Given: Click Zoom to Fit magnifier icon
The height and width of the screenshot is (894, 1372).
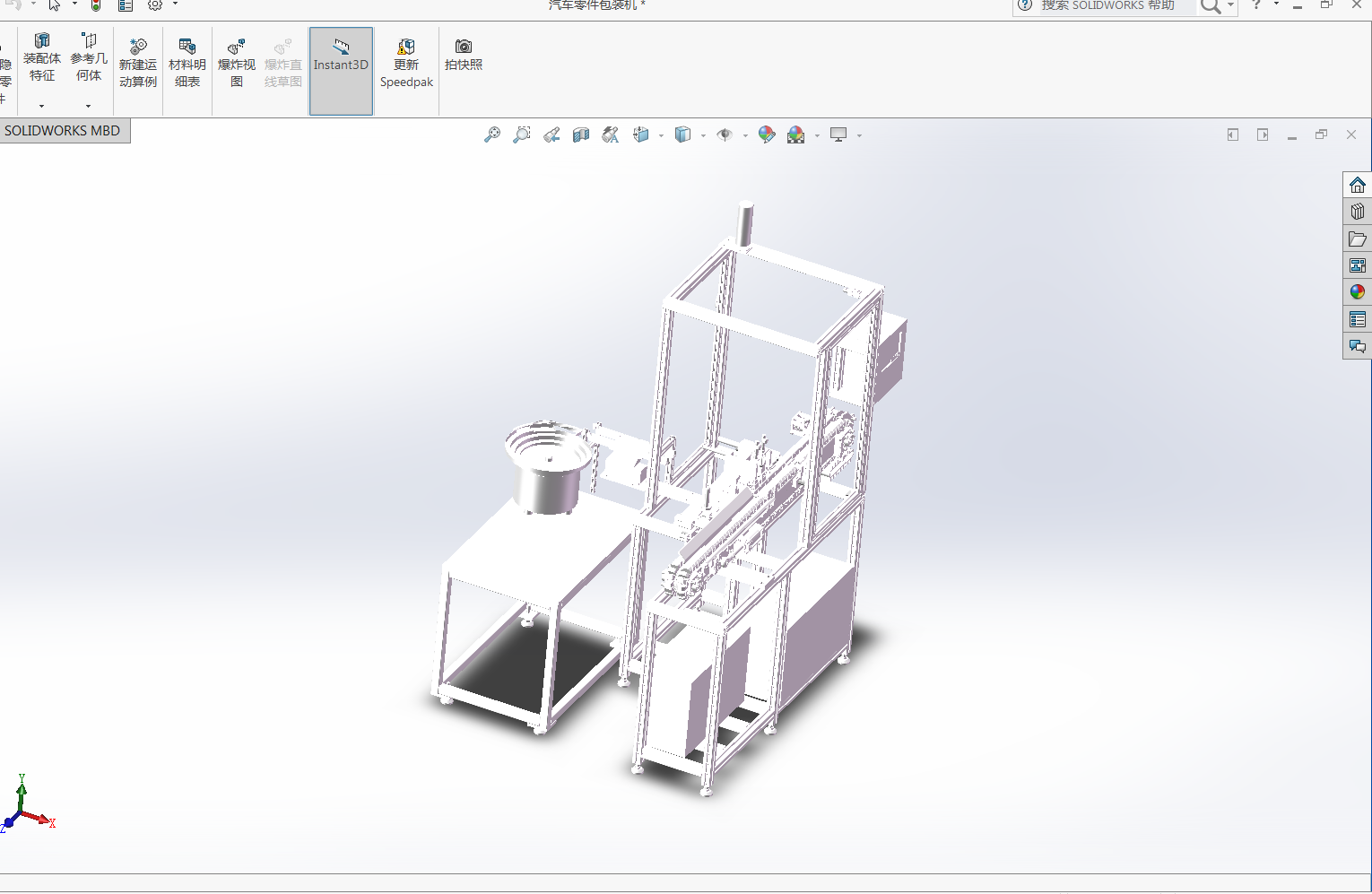Looking at the screenshot, I should (x=492, y=135).
